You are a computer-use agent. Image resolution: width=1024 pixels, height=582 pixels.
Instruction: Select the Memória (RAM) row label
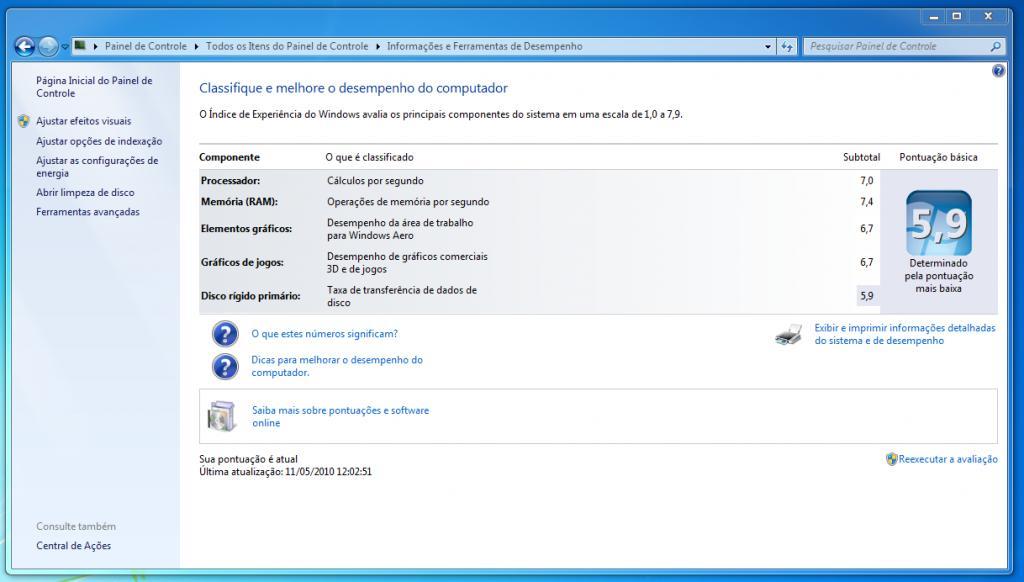click(239, 202)
